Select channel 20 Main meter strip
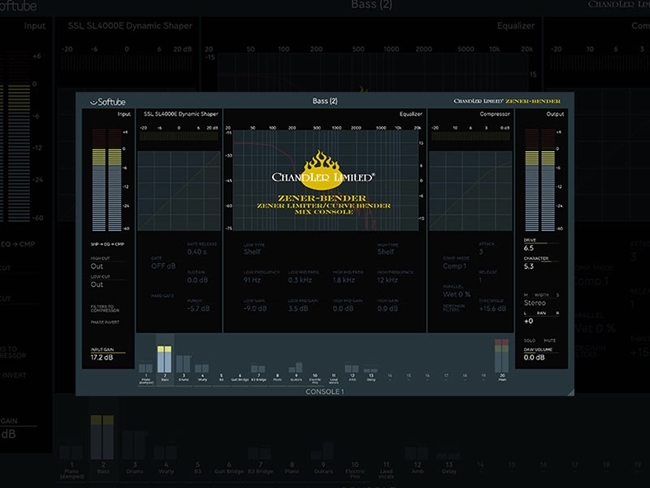Viewport: 650px width, 488px height. tap(501, 360)
